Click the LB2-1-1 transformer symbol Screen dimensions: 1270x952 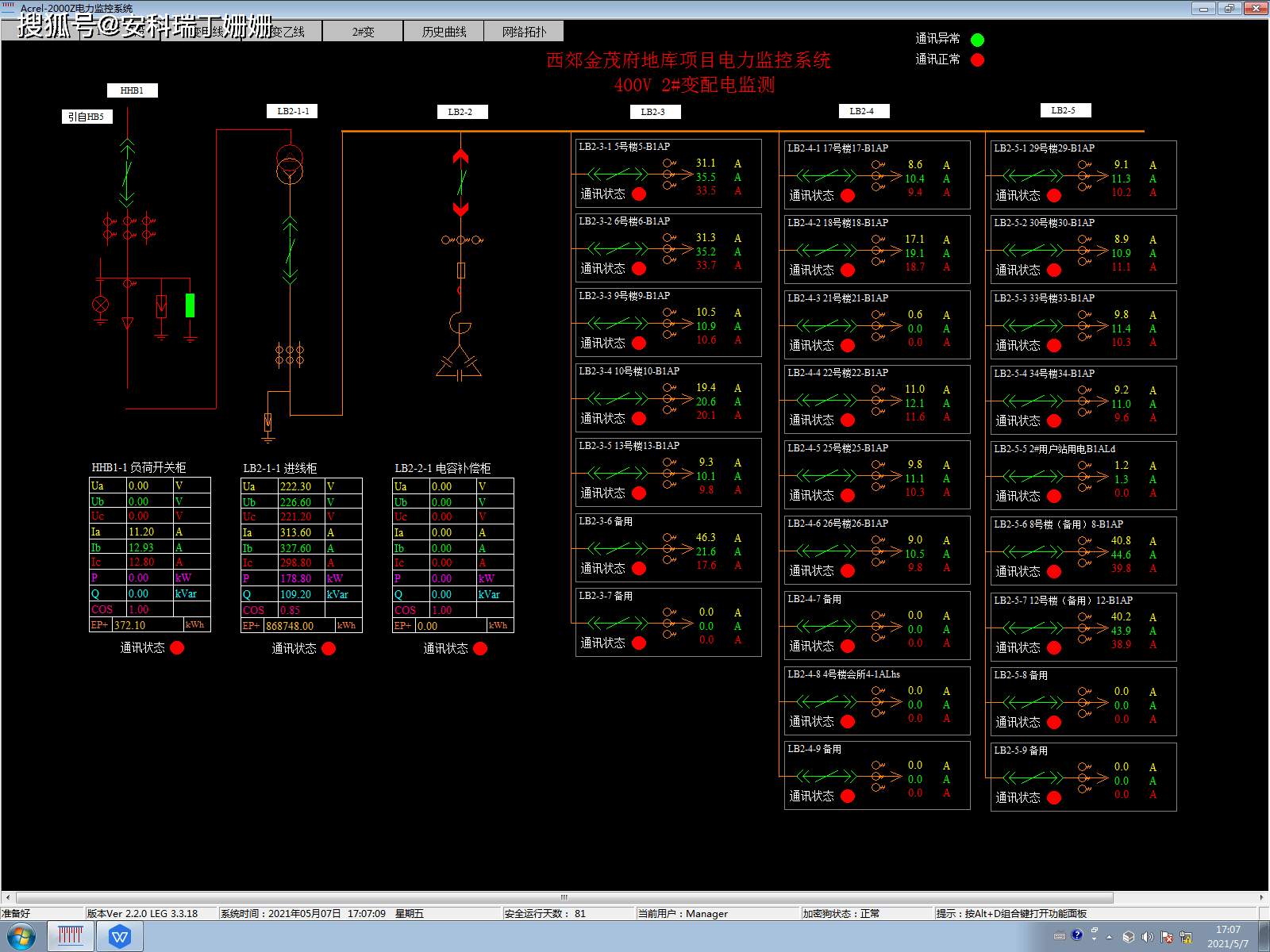(290, 163)
